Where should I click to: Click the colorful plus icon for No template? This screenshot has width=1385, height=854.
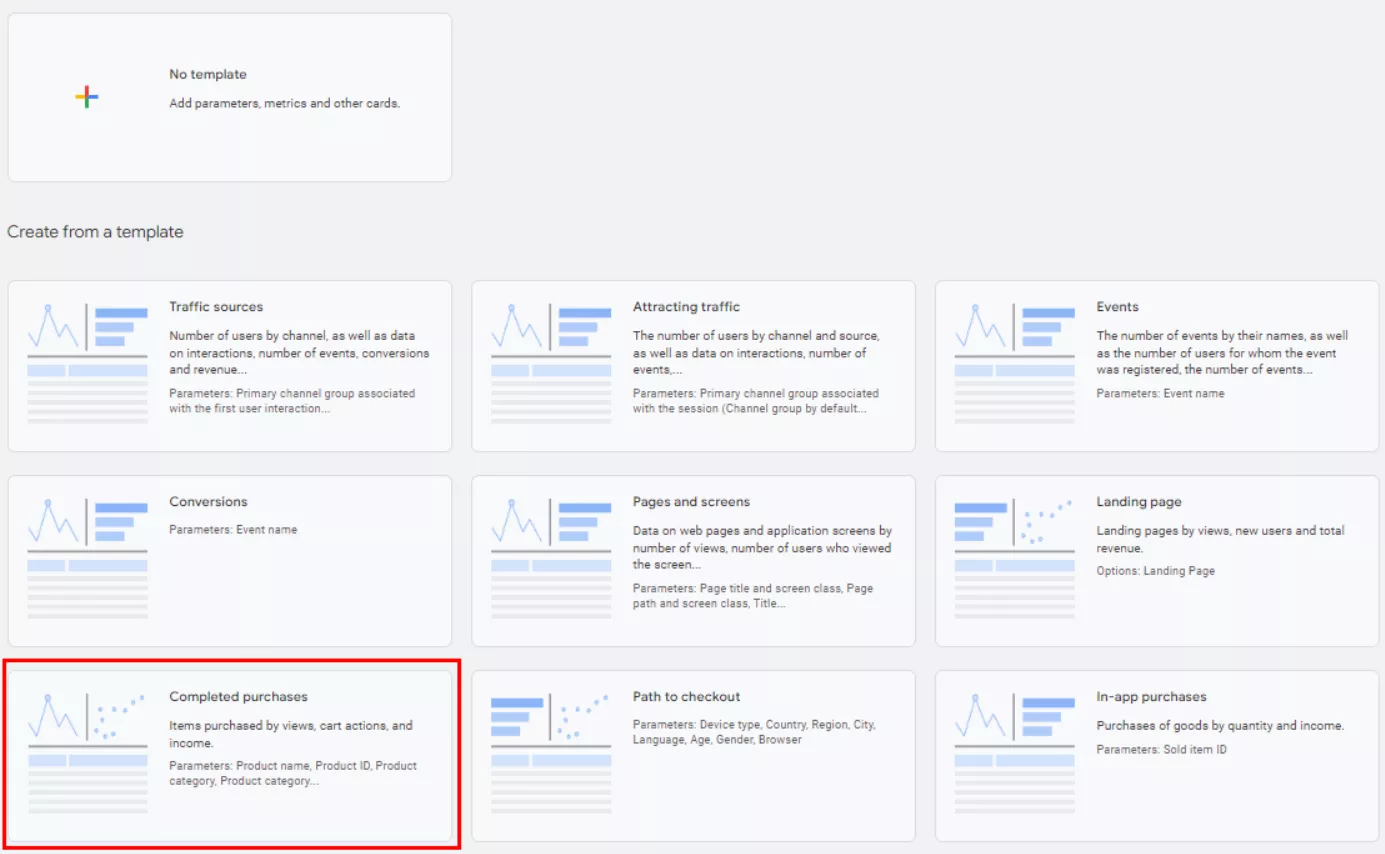(x=87, y=97)
